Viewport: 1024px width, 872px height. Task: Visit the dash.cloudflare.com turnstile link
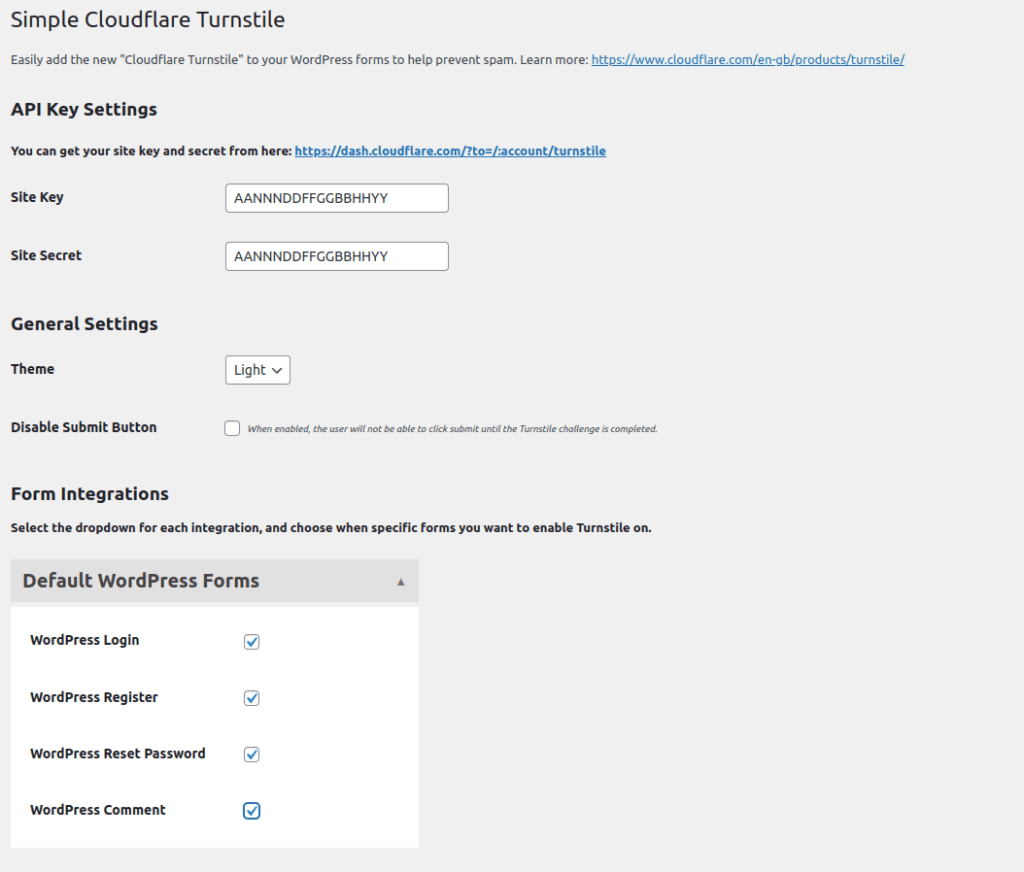click(450, 151)
